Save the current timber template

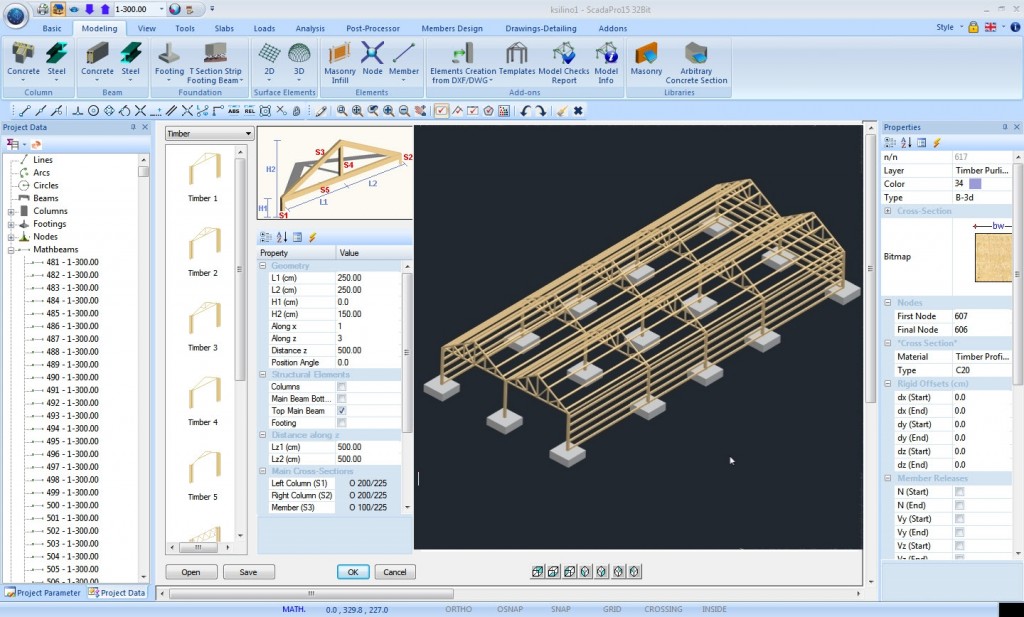tap(248, 571)
